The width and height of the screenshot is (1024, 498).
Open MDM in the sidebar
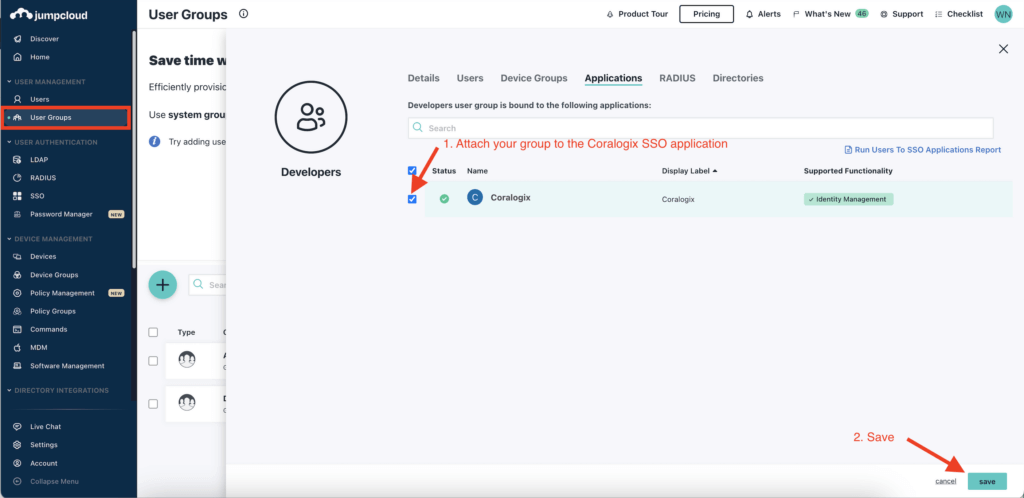(39, 348)
